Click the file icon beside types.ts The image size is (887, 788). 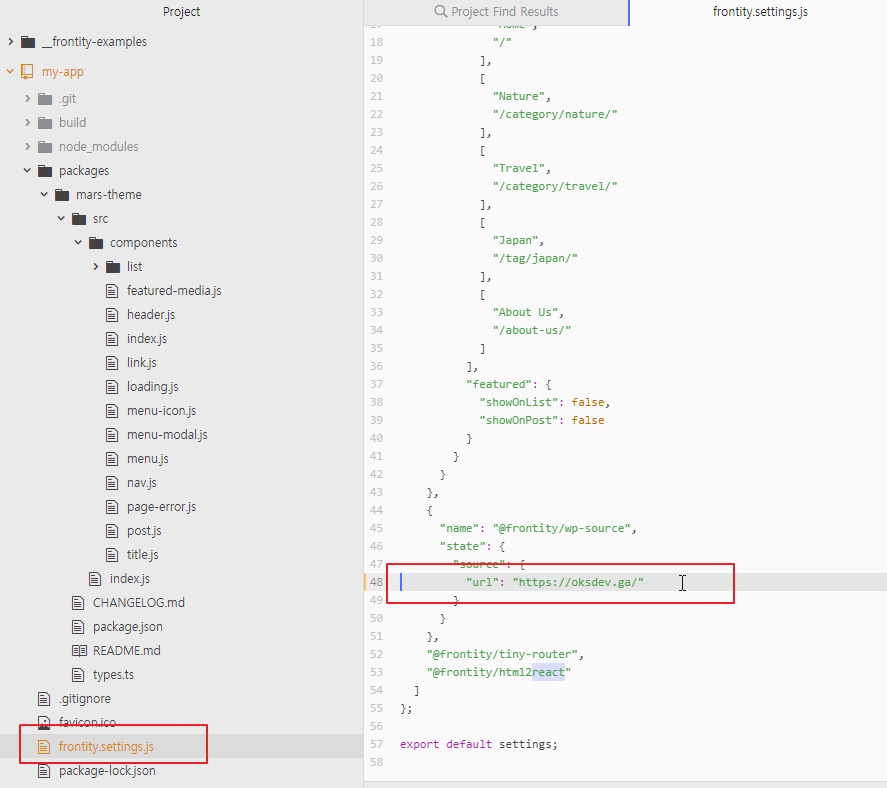(79, 674)
